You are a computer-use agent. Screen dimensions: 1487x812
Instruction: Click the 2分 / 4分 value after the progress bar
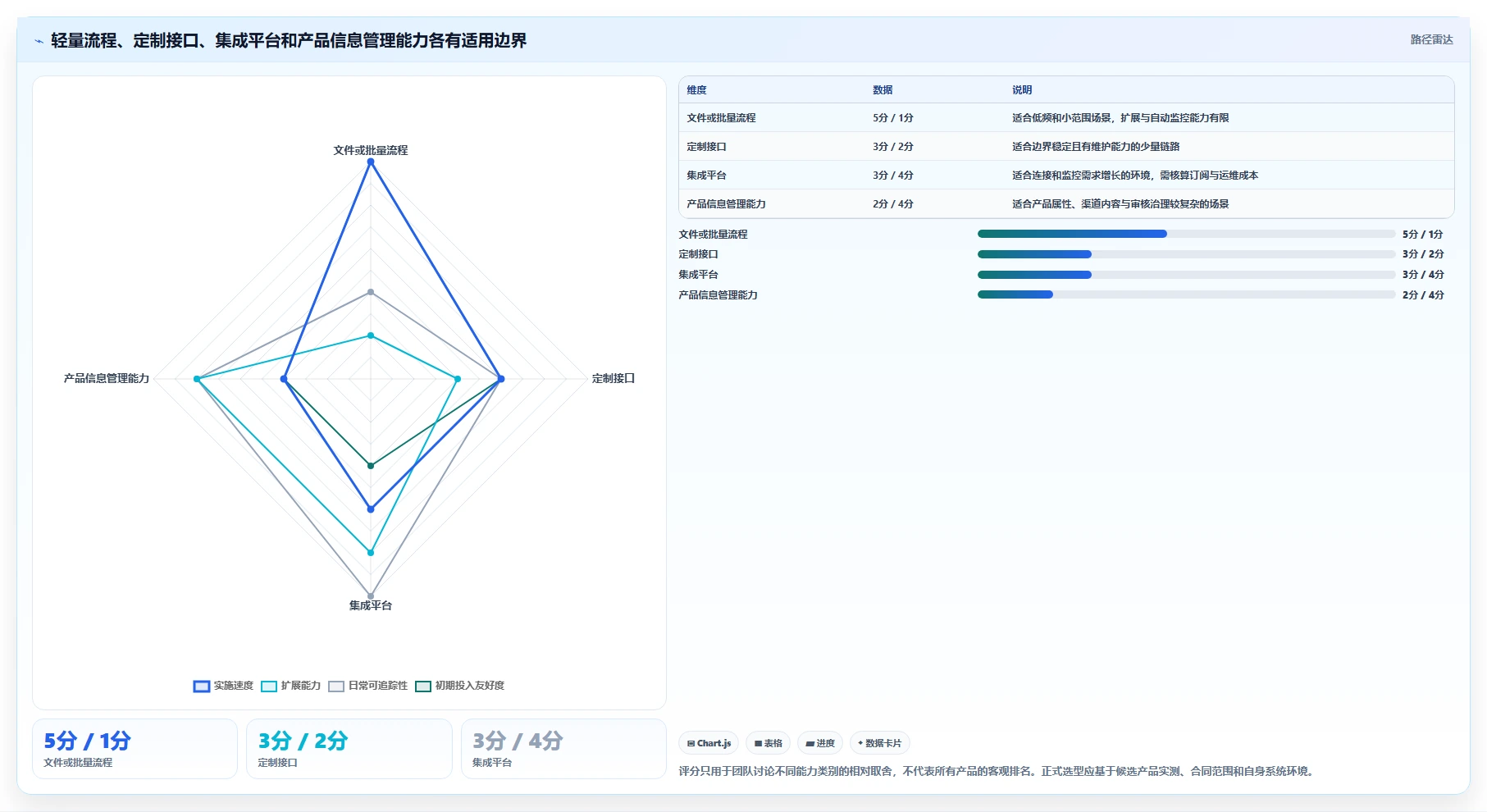1423,295
